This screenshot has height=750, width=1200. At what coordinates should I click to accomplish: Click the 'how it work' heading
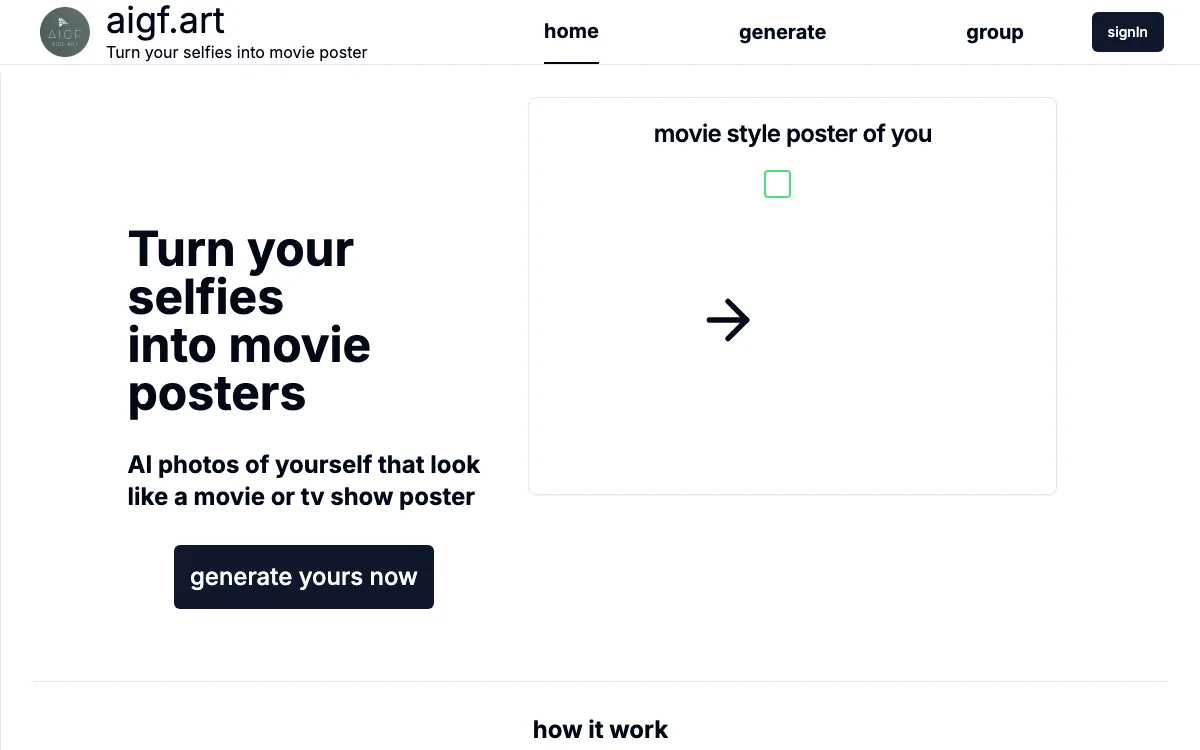coord(600,729)
